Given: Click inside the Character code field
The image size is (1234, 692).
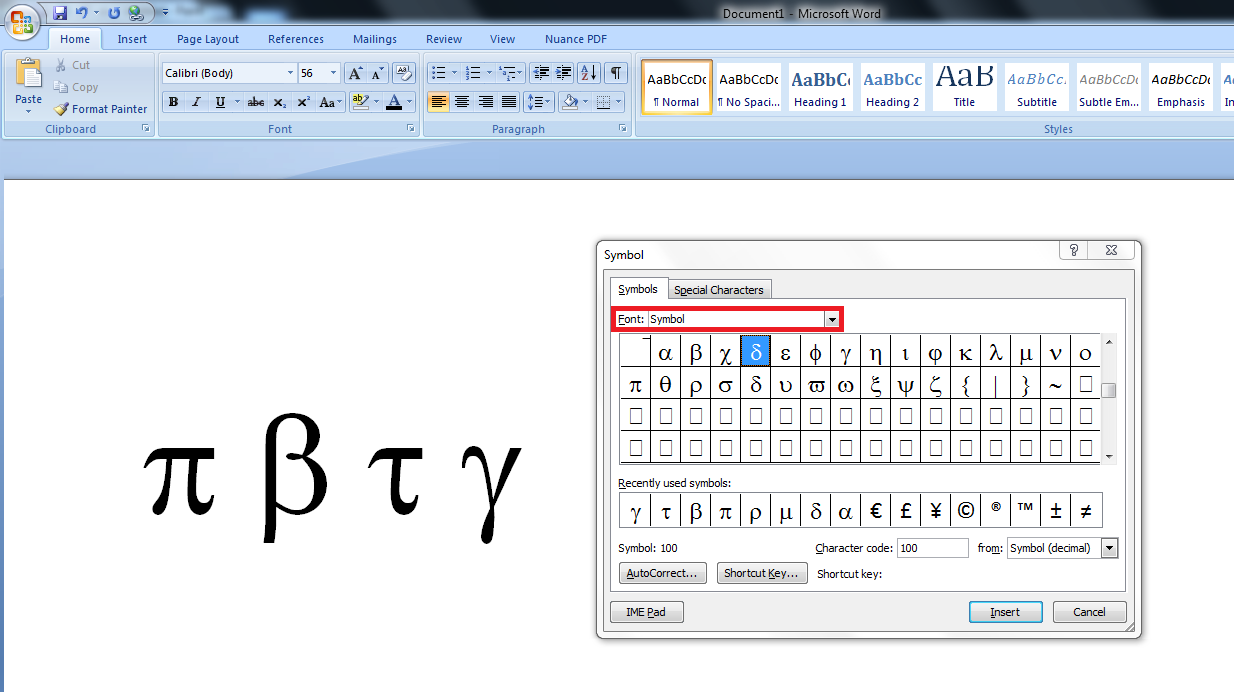Looking at the screenshot, I should pyautogui.click(x=932, y=548).
